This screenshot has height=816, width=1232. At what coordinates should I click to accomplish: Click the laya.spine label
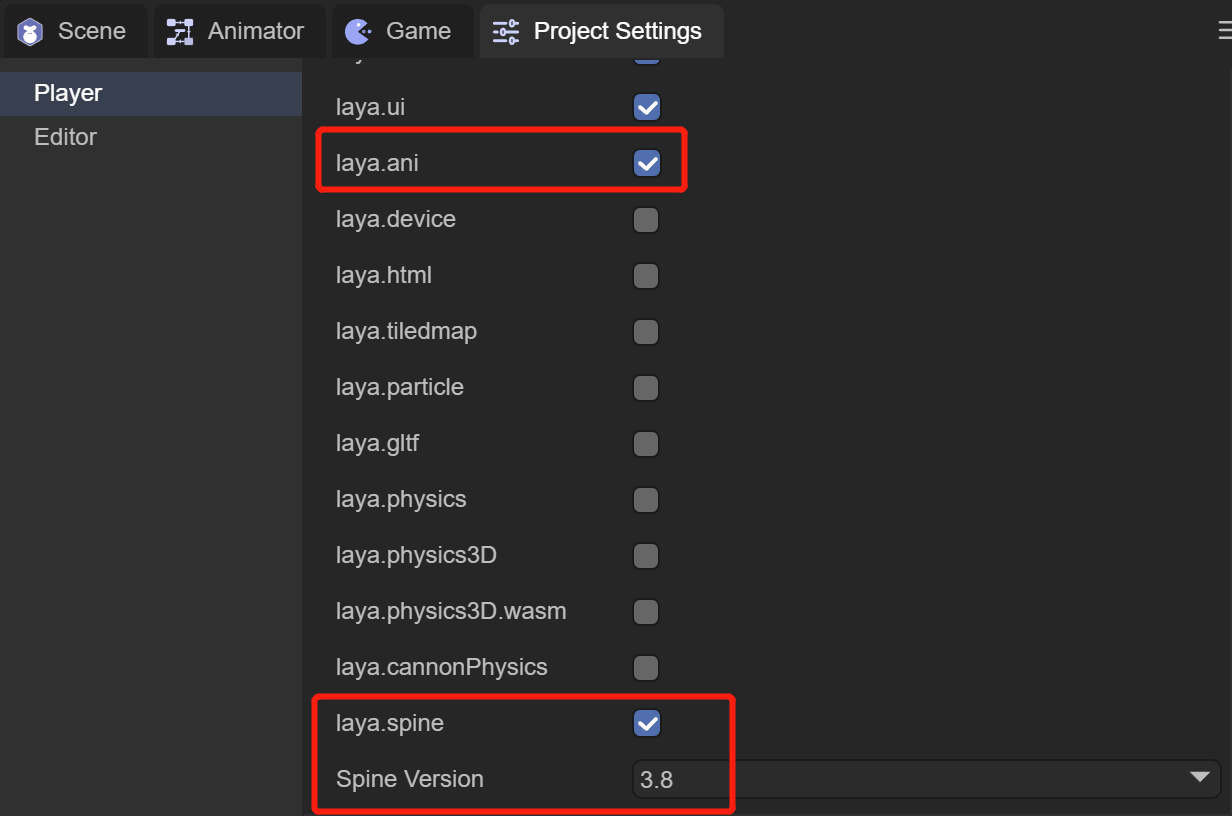pyautogui.click(x=390, y=723)
